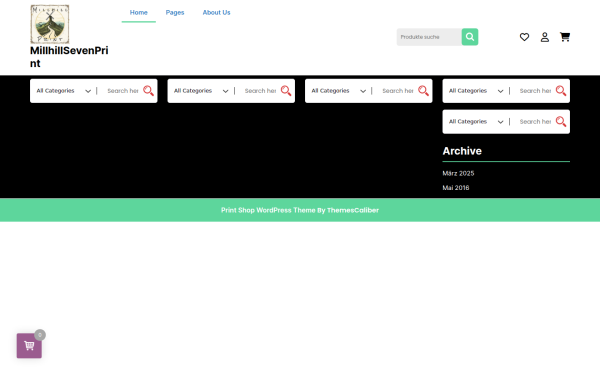Go to the Home menu item
The image size is (600, 375).
(139, 12)
